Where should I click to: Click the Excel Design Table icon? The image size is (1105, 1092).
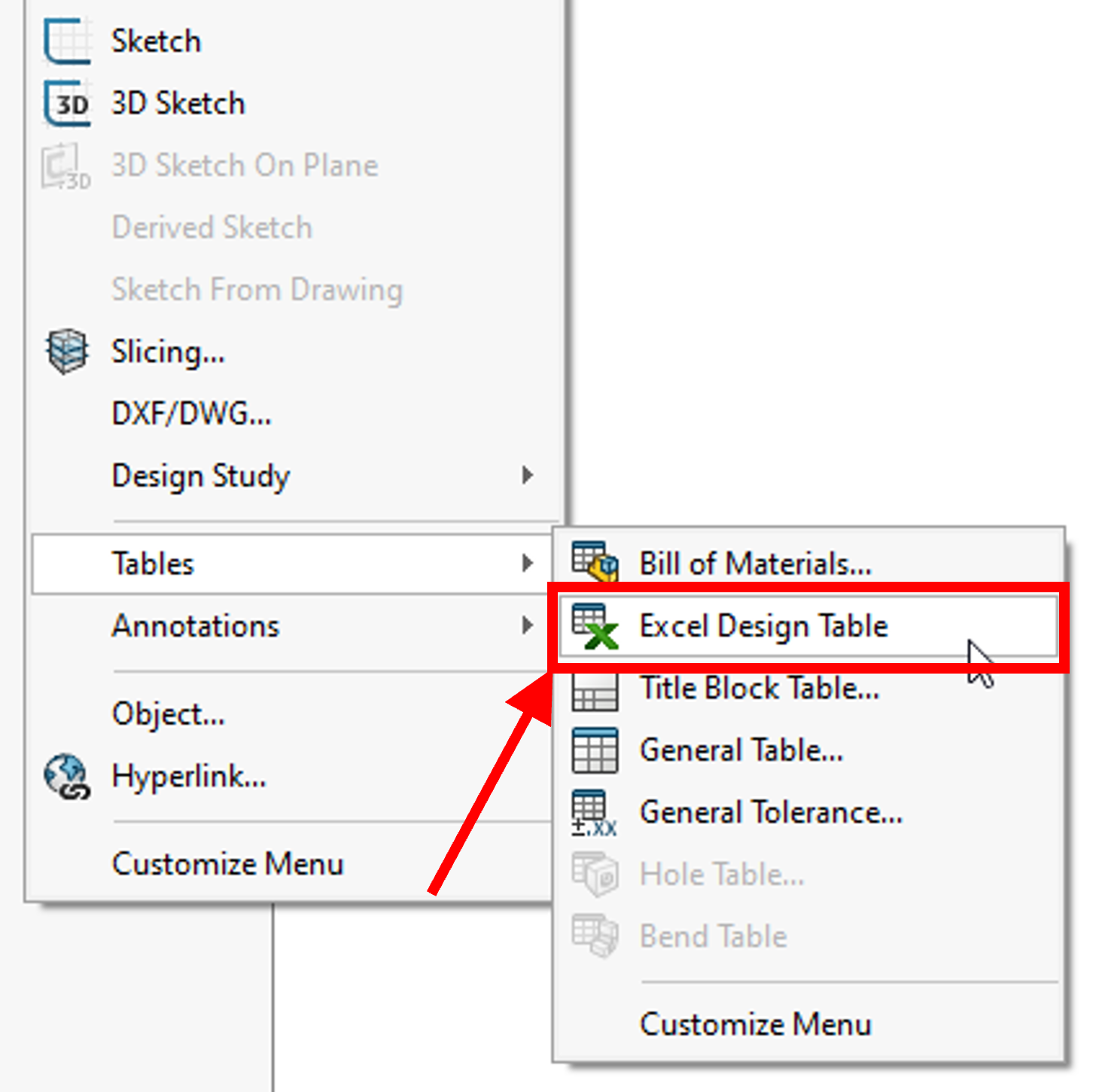595,626
